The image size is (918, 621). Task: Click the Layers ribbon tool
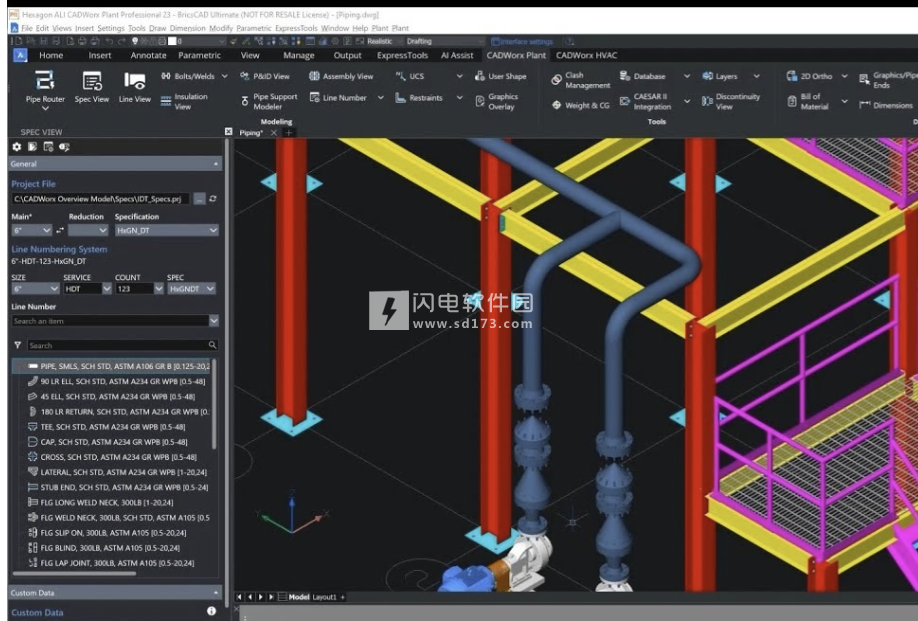click(720, 76)
